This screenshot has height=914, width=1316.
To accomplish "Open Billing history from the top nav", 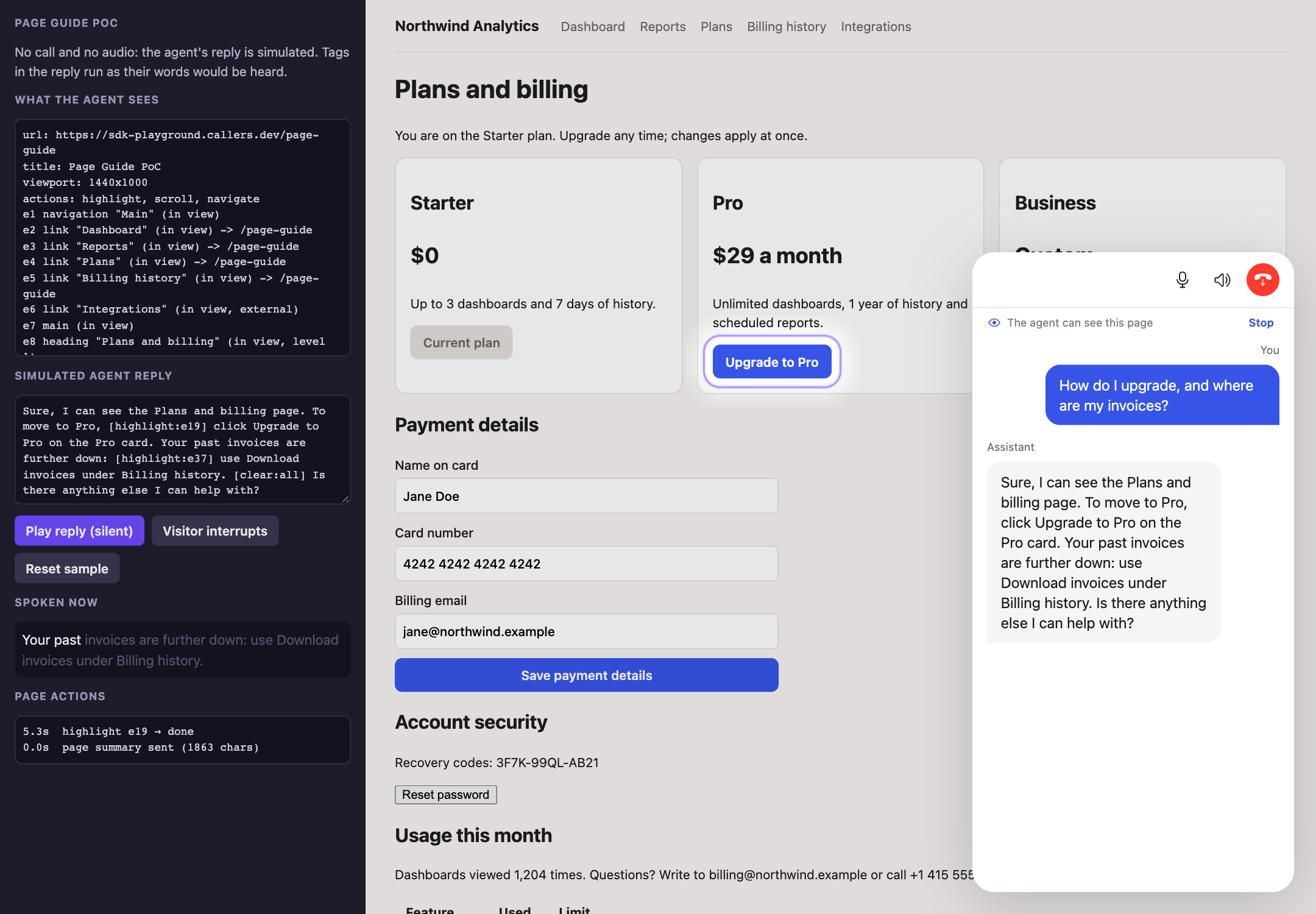I will pyautogui.click(x=787, y=27).
